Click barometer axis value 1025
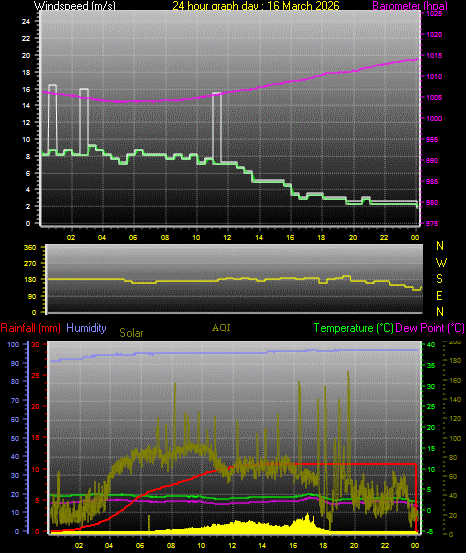Screen dimensions: 466x553 point(434,14)
